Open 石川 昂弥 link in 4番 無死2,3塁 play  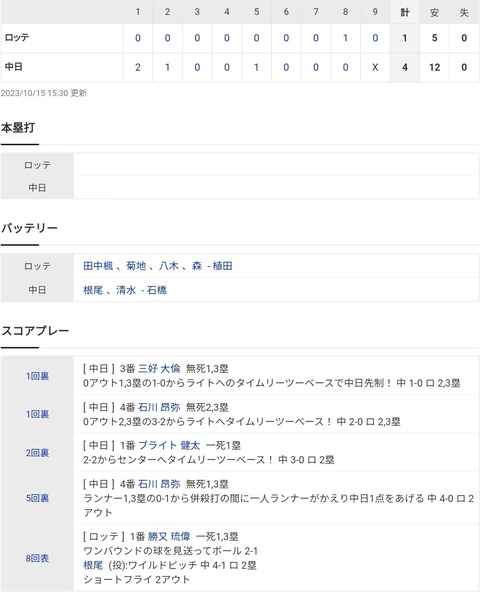[x=159, y=407]
